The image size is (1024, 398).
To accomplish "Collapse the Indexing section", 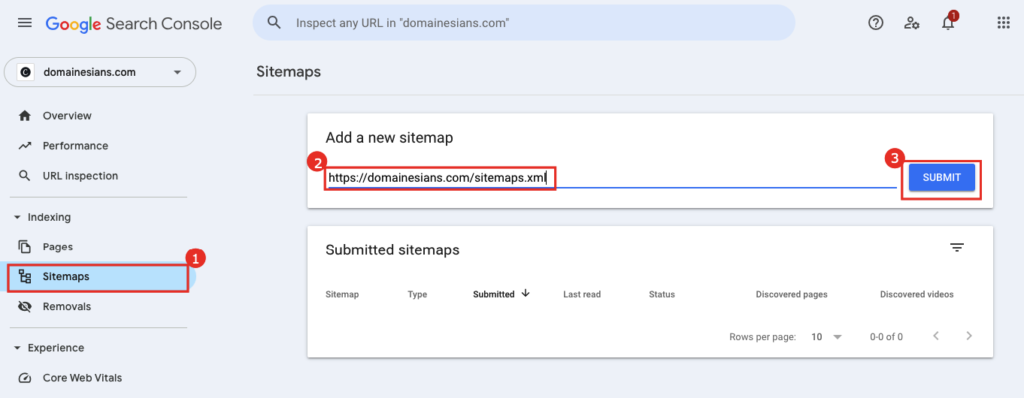I will [18, 217].
